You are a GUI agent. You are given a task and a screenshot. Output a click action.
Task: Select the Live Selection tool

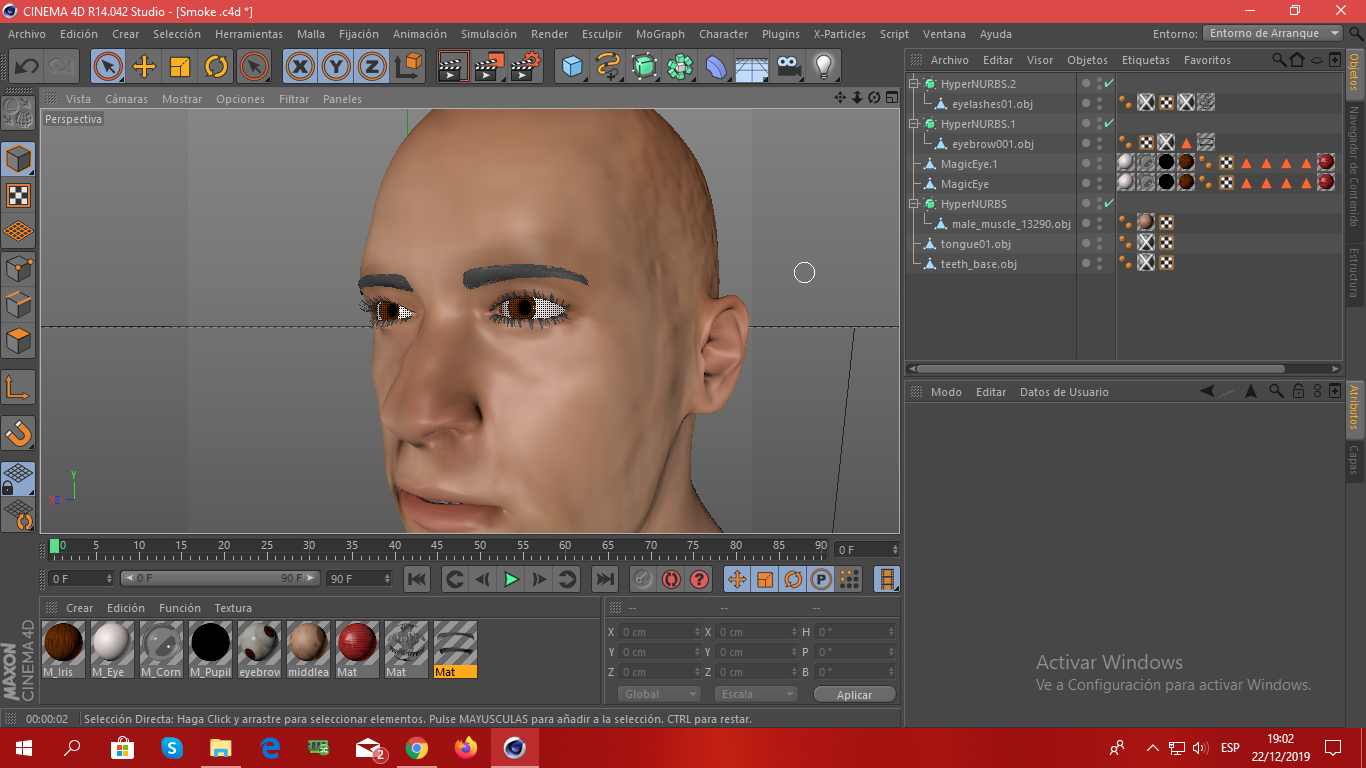click(108, 67)
